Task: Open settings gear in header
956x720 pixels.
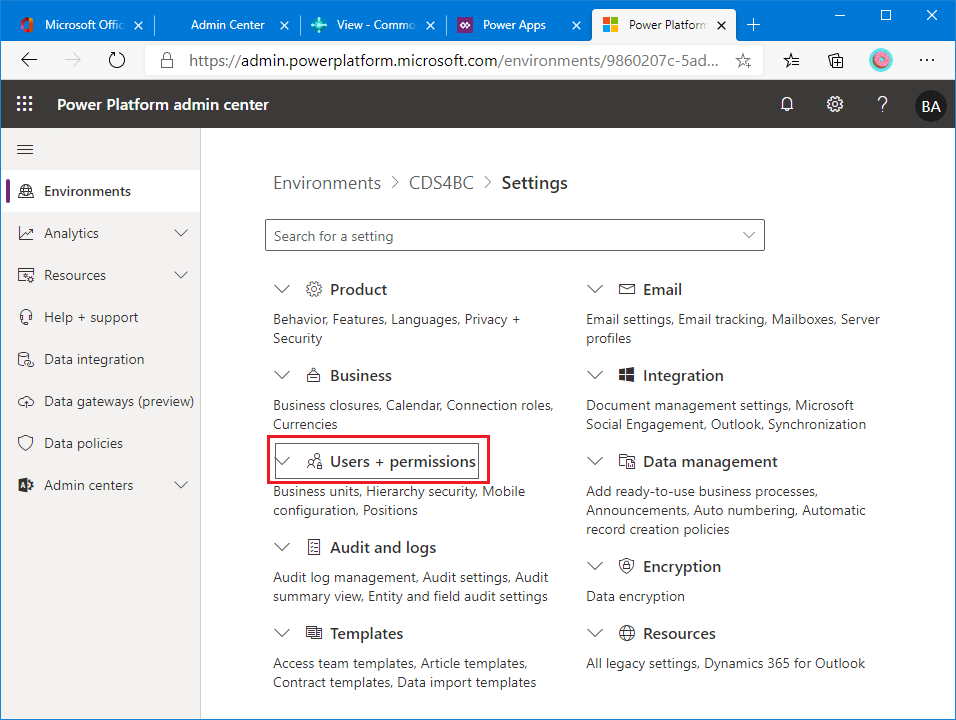Action: click(x=835, y=104)
